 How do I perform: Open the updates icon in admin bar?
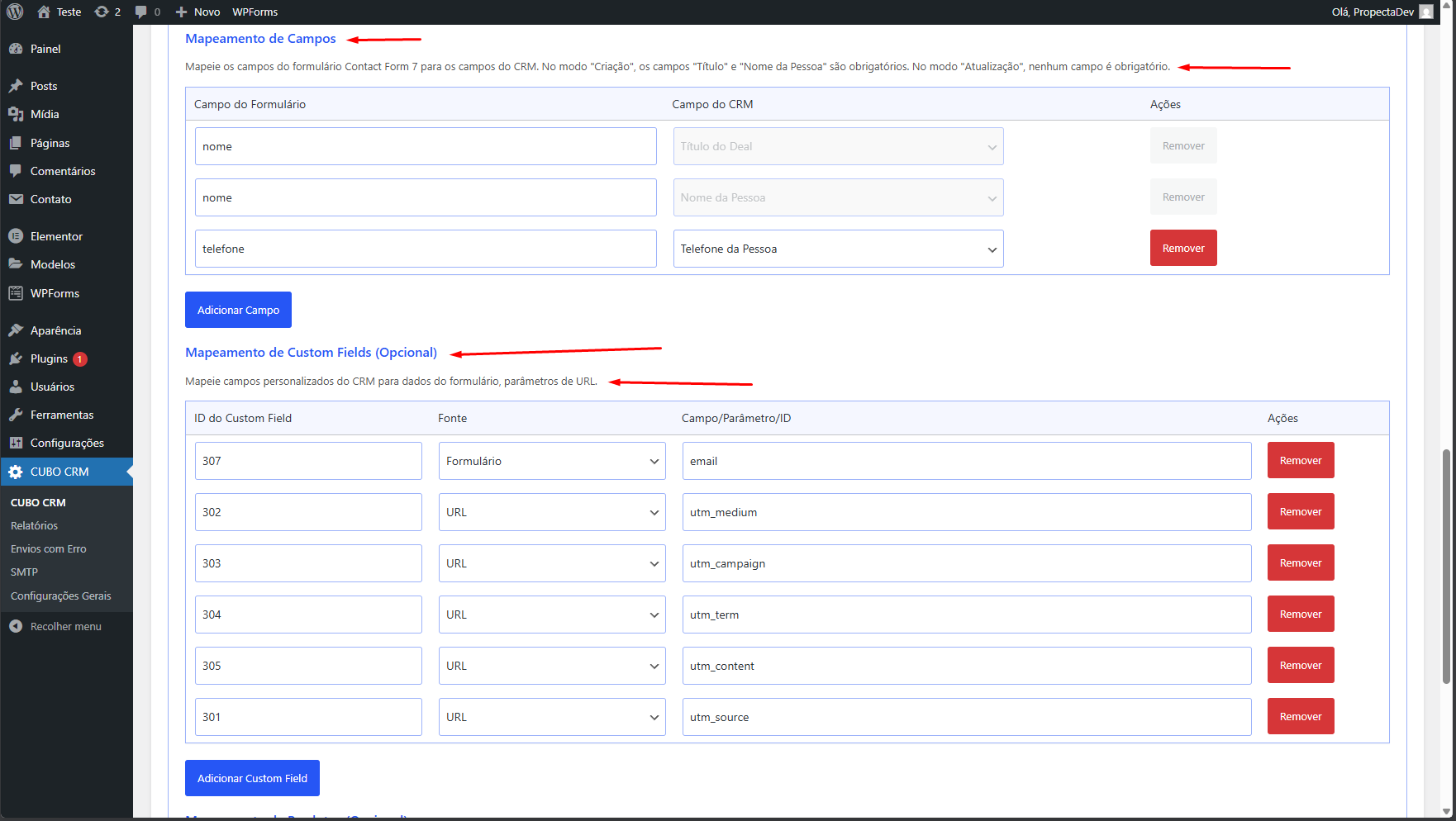(102, 12)
